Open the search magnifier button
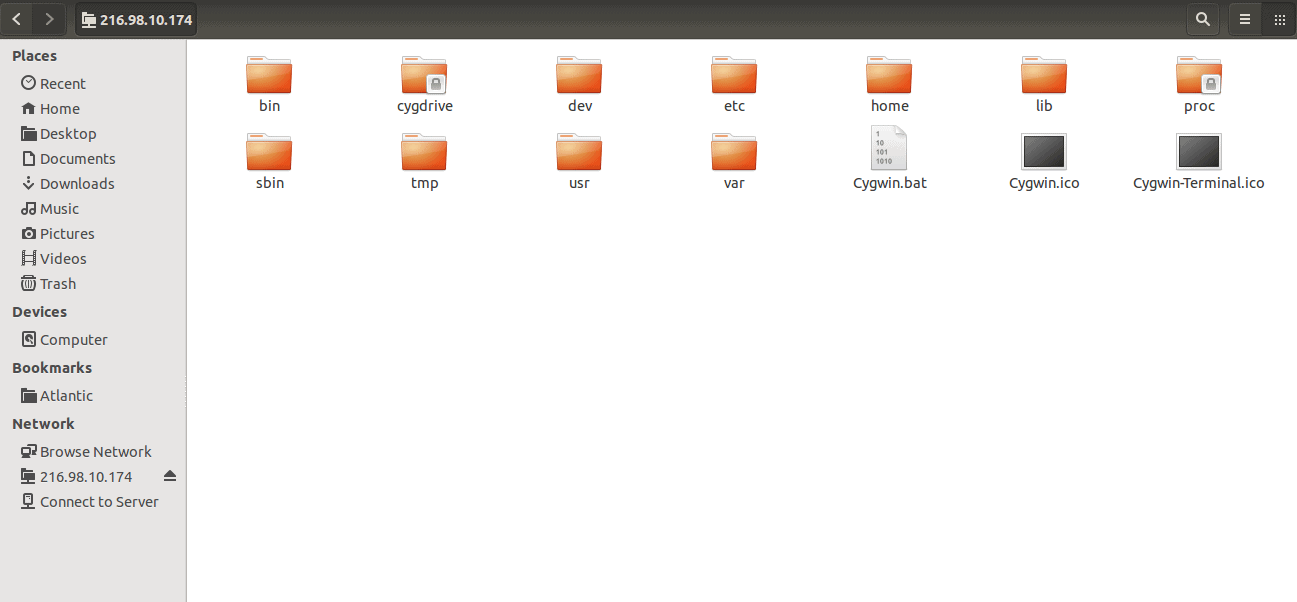Viewport: 1297px width, 602px height. click(1203, 19)
